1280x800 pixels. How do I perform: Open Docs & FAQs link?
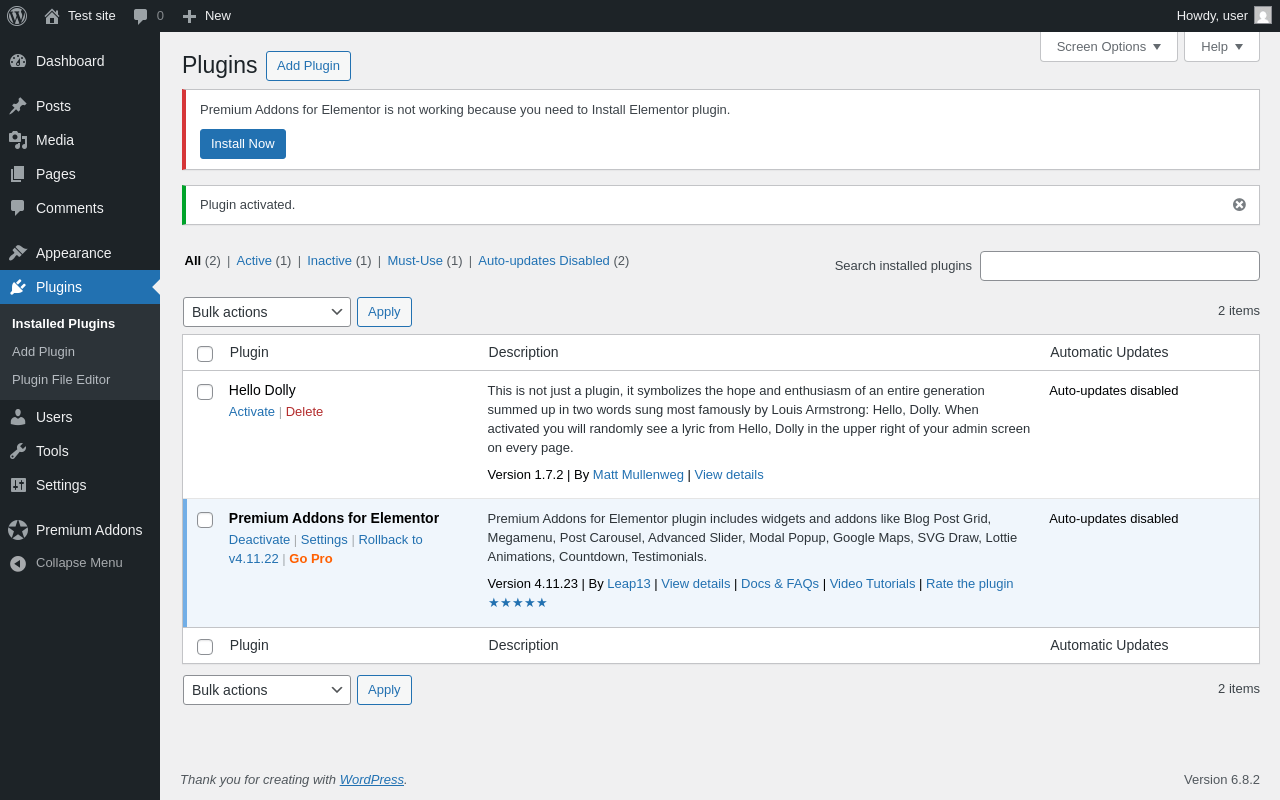[780, 584]
